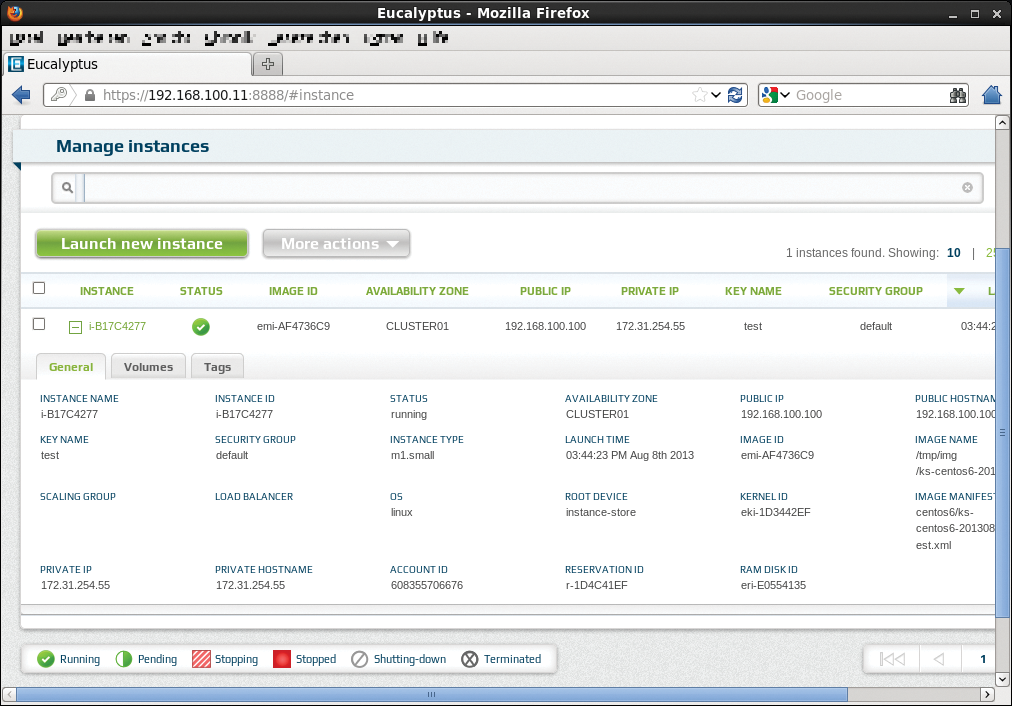This screenshot has width=1012, height=706.
Task: Open the search engine selector dropdown arrow
Action: (785, 95)
